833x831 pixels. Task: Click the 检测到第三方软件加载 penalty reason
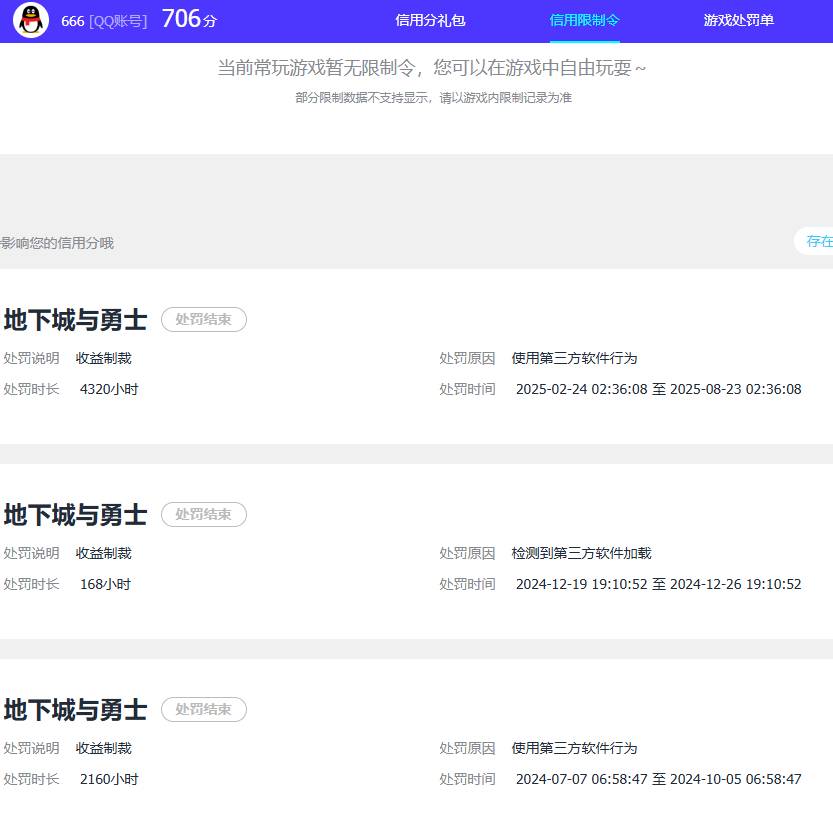[x=581, y=554]
